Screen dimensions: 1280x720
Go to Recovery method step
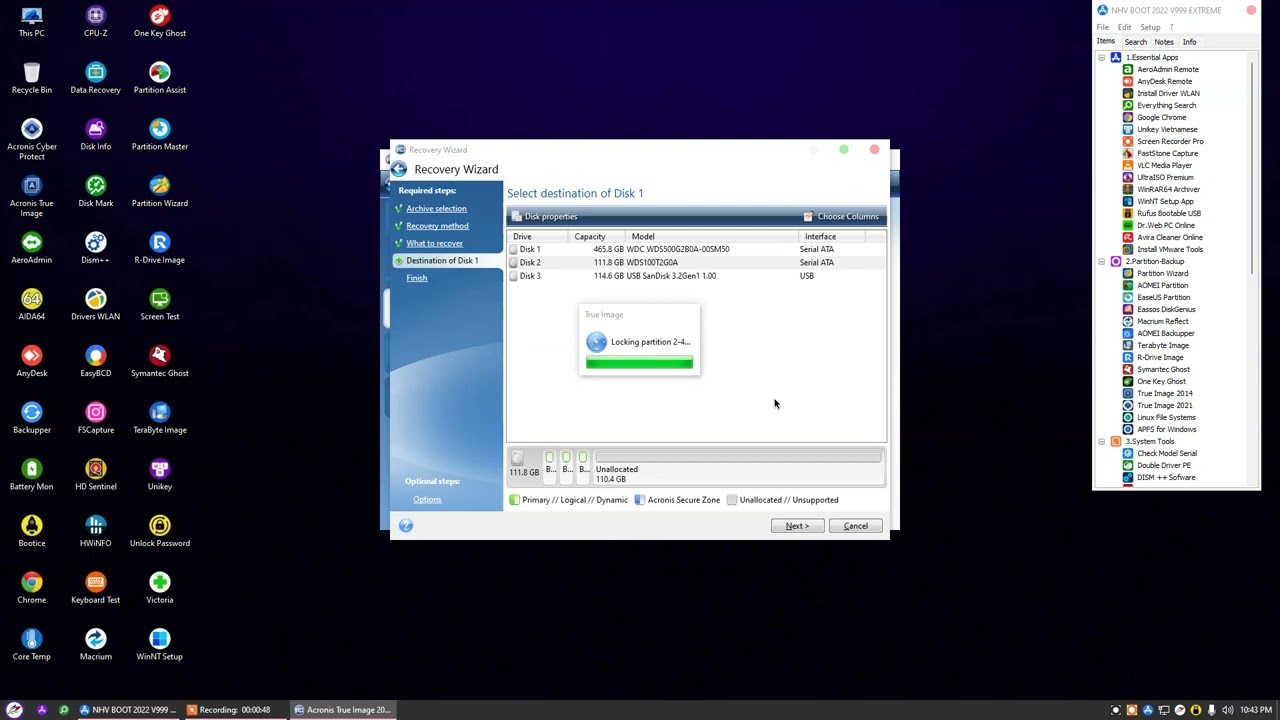(437, 226)
